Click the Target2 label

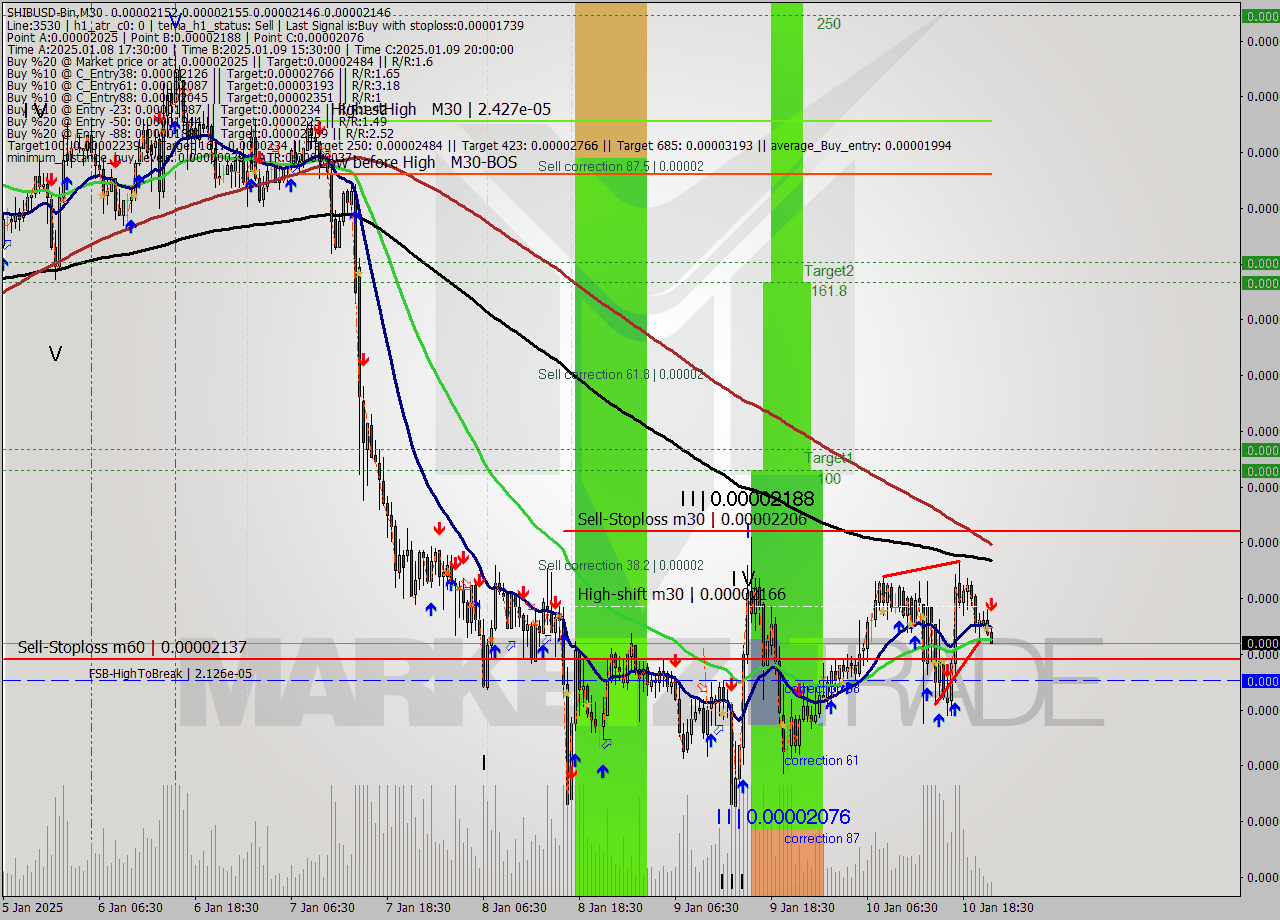pos(829,271)
